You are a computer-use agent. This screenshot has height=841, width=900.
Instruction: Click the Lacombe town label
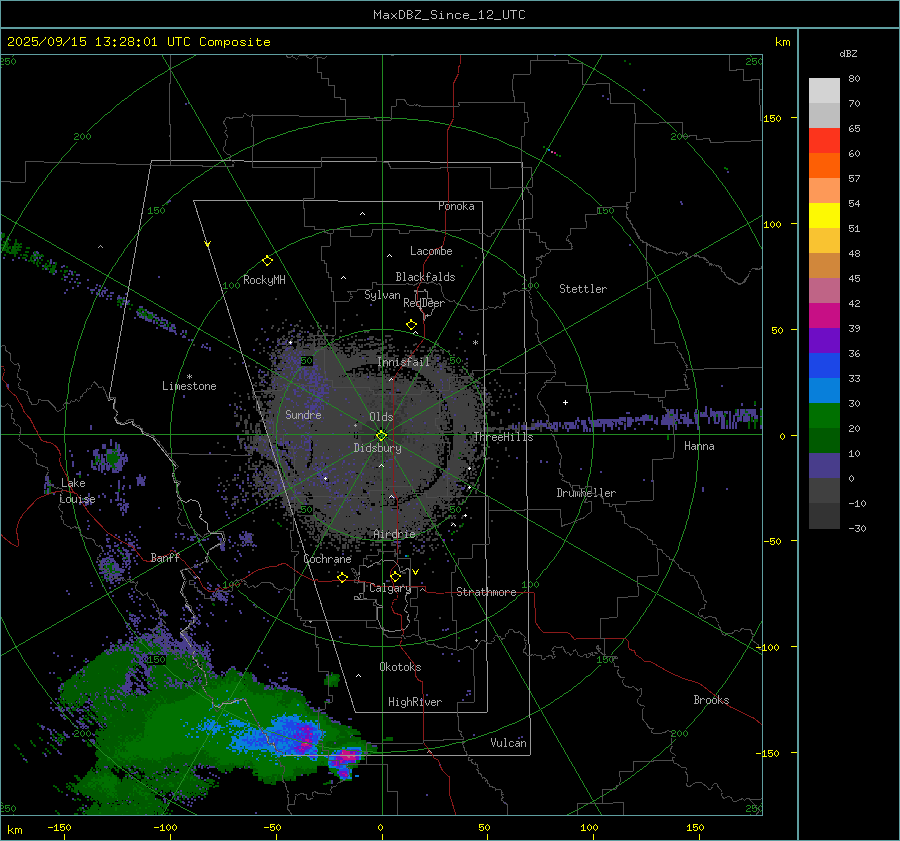click(431, 251)
